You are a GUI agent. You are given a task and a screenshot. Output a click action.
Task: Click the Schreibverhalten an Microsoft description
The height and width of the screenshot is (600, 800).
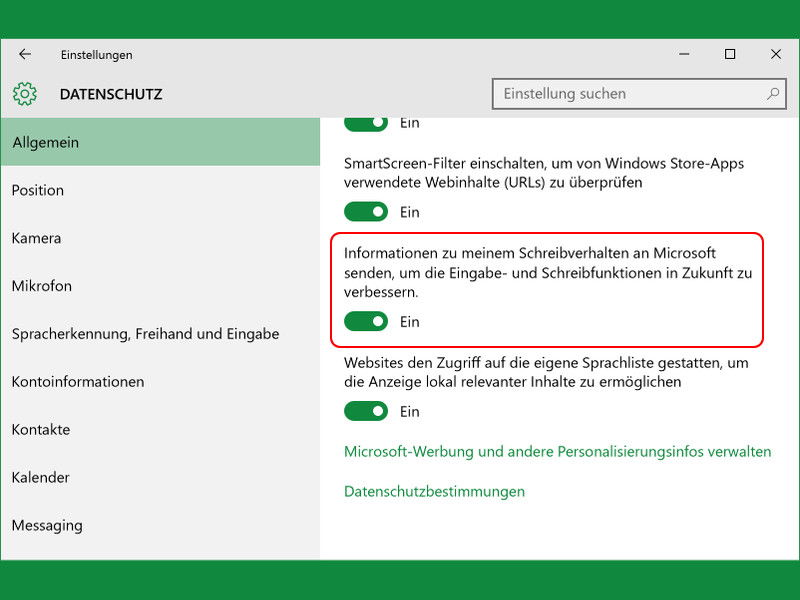(x=548, y=272)
